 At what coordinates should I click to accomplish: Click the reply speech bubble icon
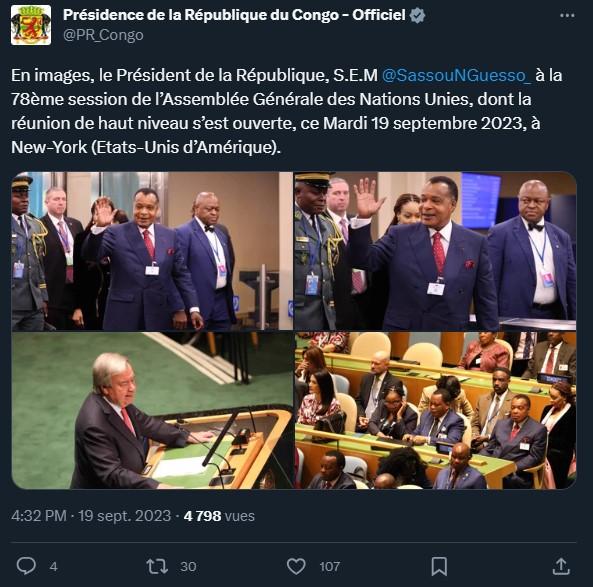click(26, 566)
